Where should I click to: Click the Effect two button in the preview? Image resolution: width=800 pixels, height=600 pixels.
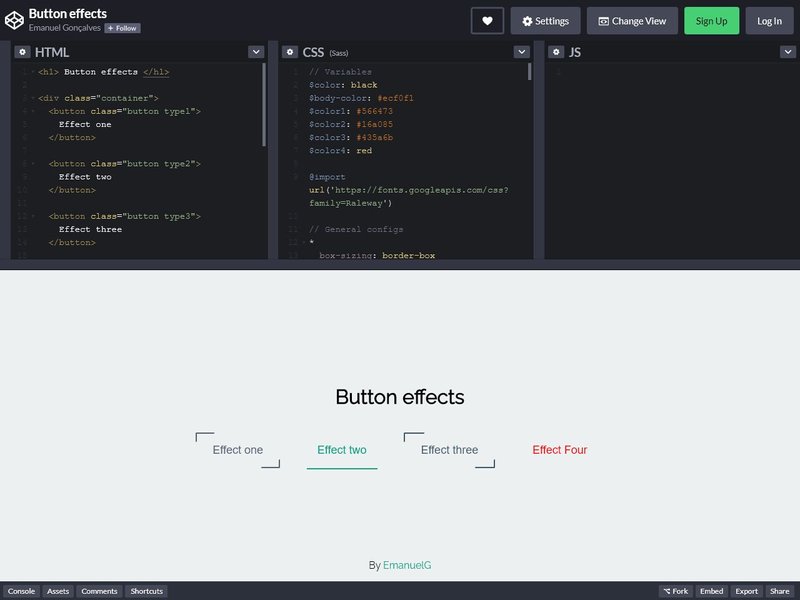(342, 450)
